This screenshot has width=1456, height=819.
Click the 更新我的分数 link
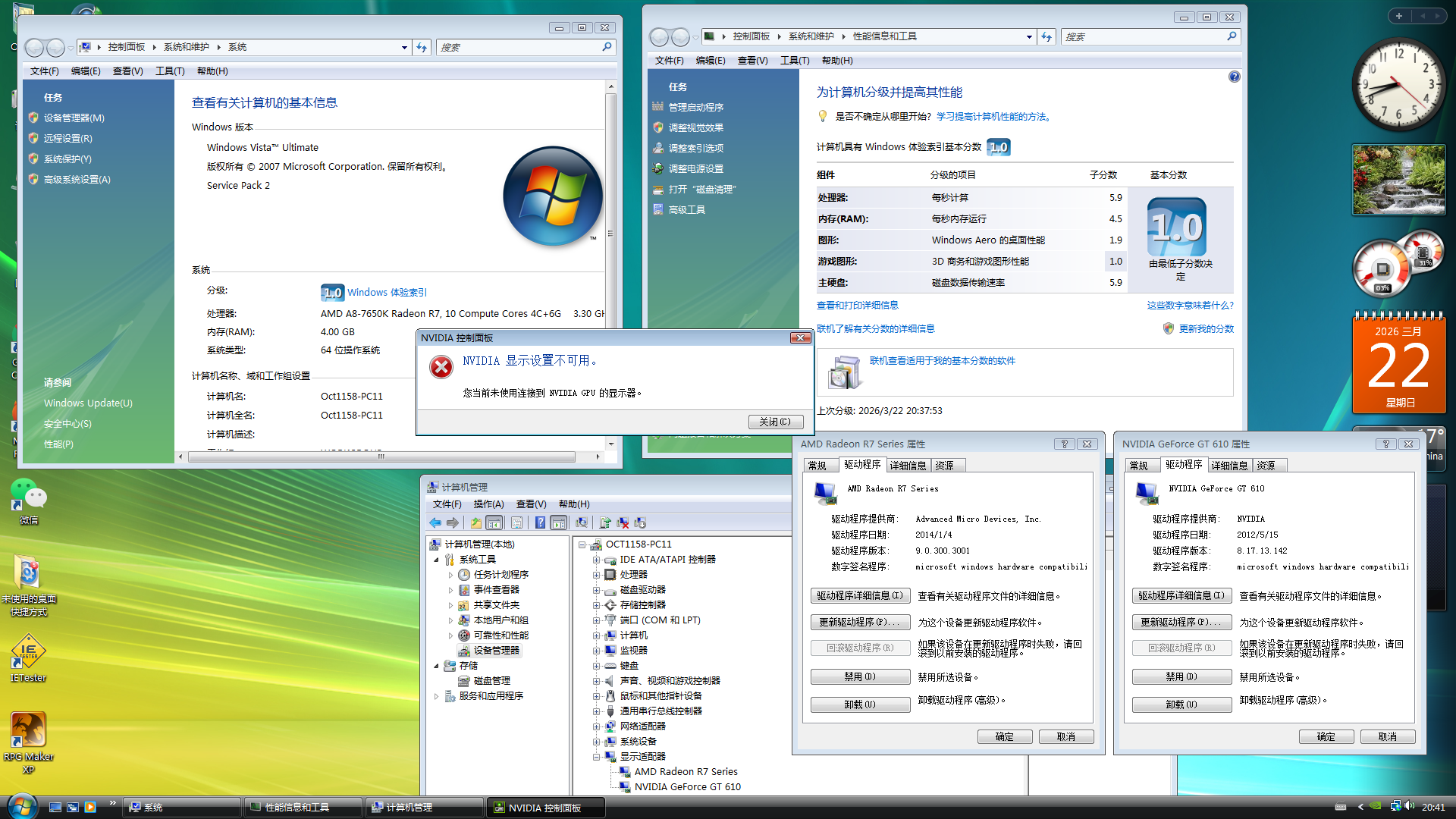[1206, 329]
